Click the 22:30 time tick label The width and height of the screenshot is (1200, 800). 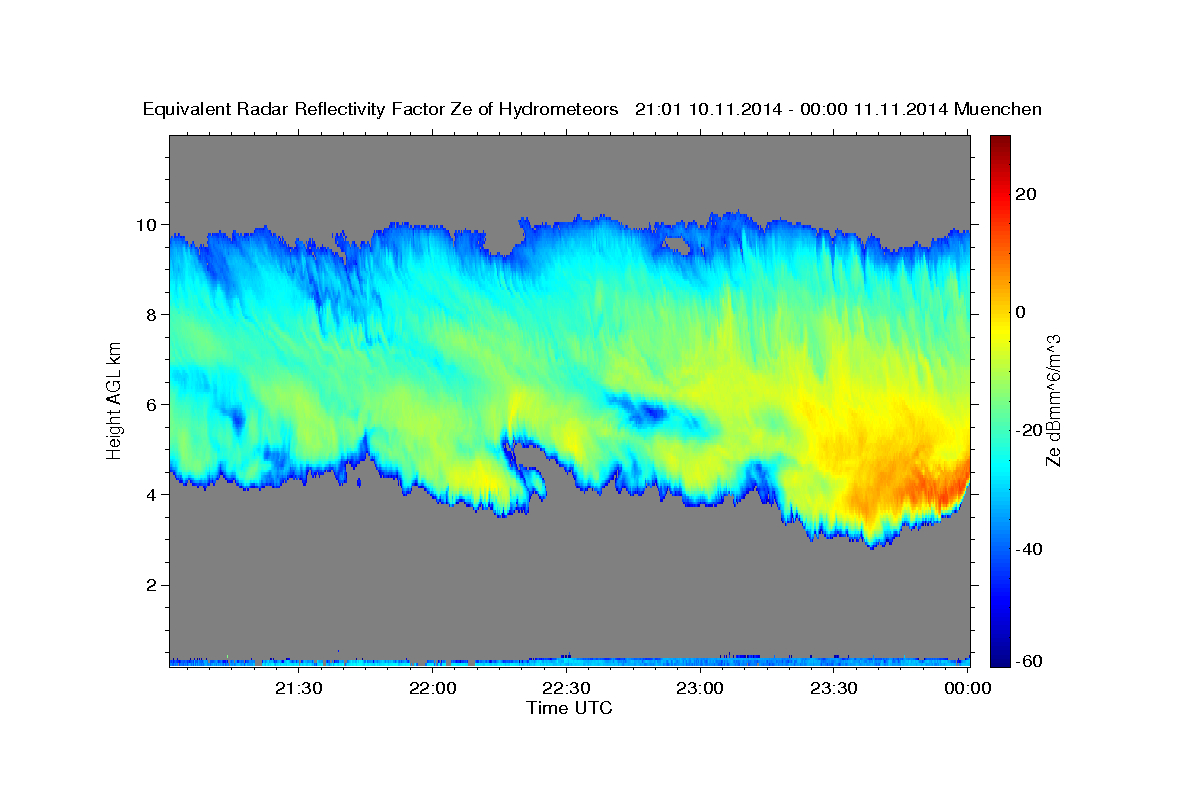pos(567,688)
